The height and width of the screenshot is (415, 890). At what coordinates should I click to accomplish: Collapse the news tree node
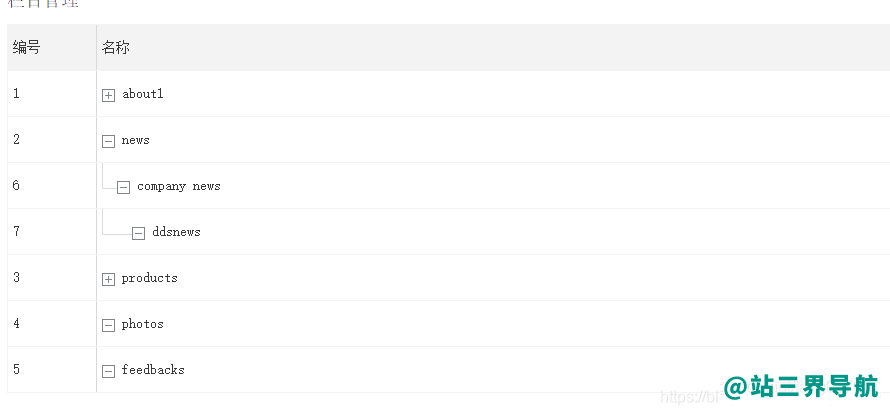[108, 141]
